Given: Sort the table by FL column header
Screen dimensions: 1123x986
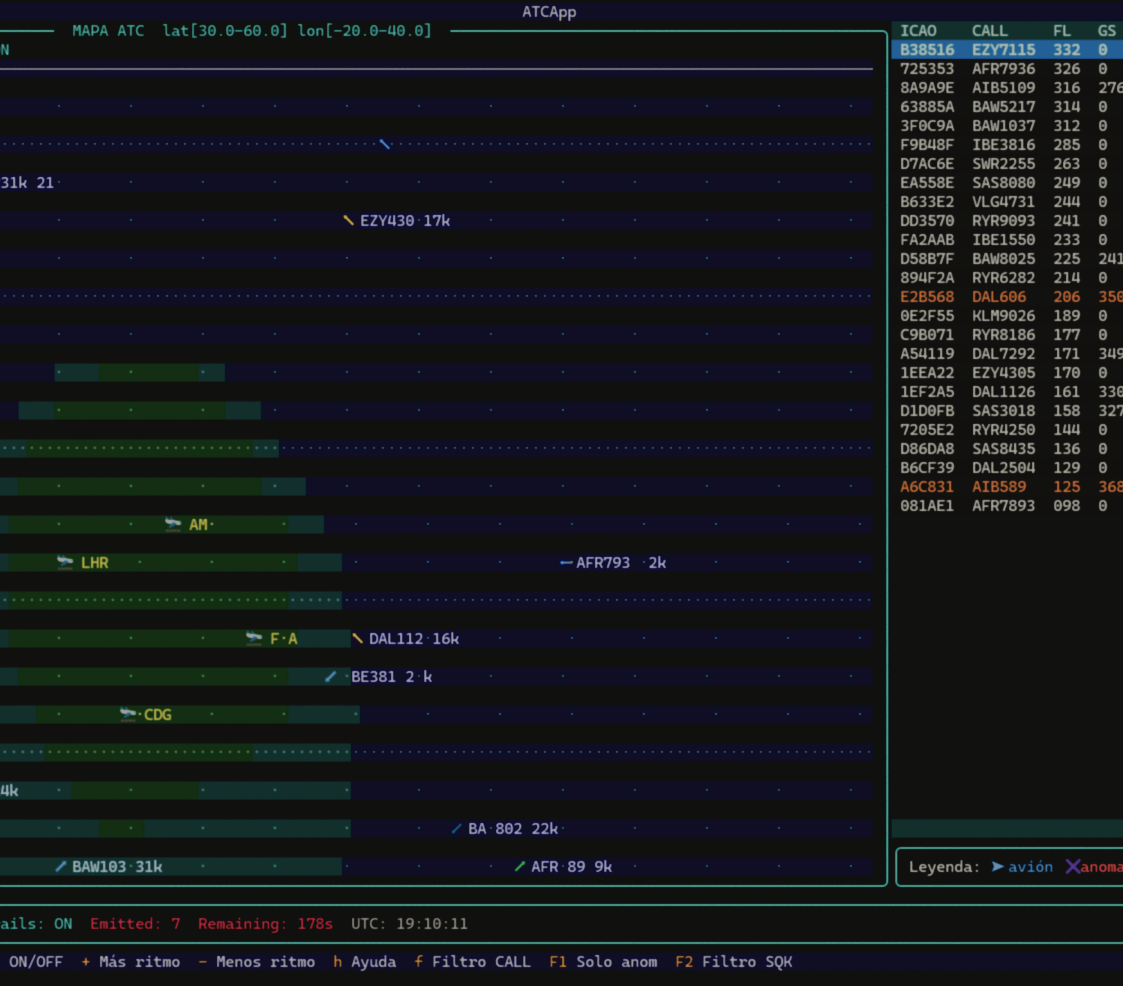Looking at the screenshot, I should [x=1061, y=31].
